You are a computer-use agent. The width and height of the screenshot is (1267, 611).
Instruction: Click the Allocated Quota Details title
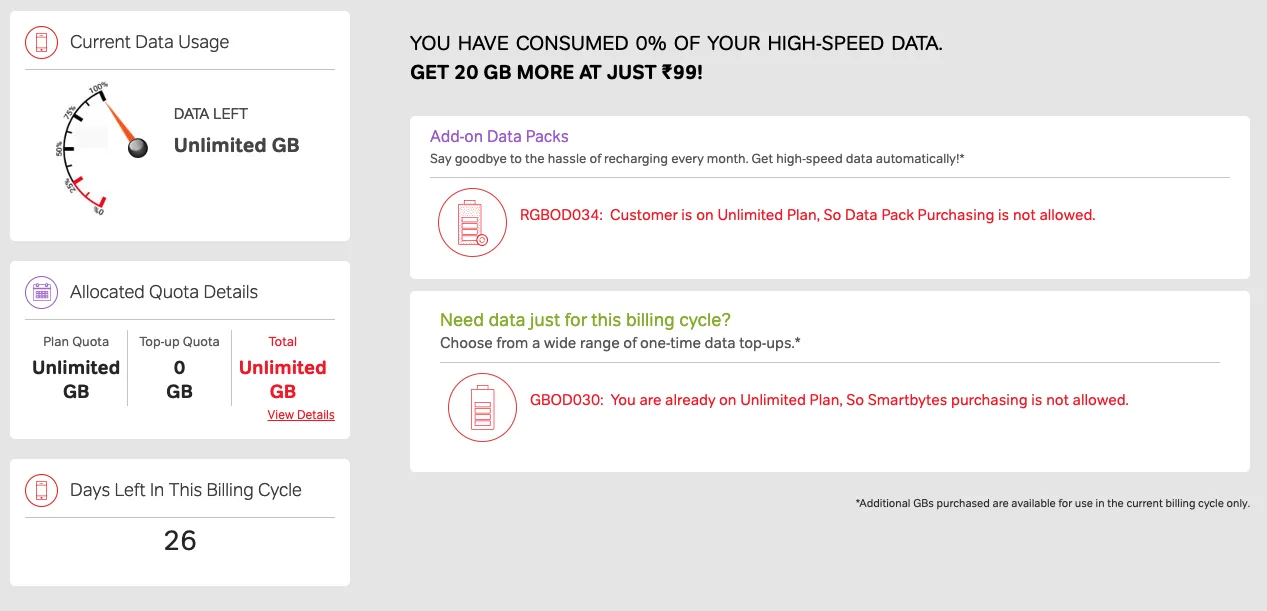tap(164, 292)
